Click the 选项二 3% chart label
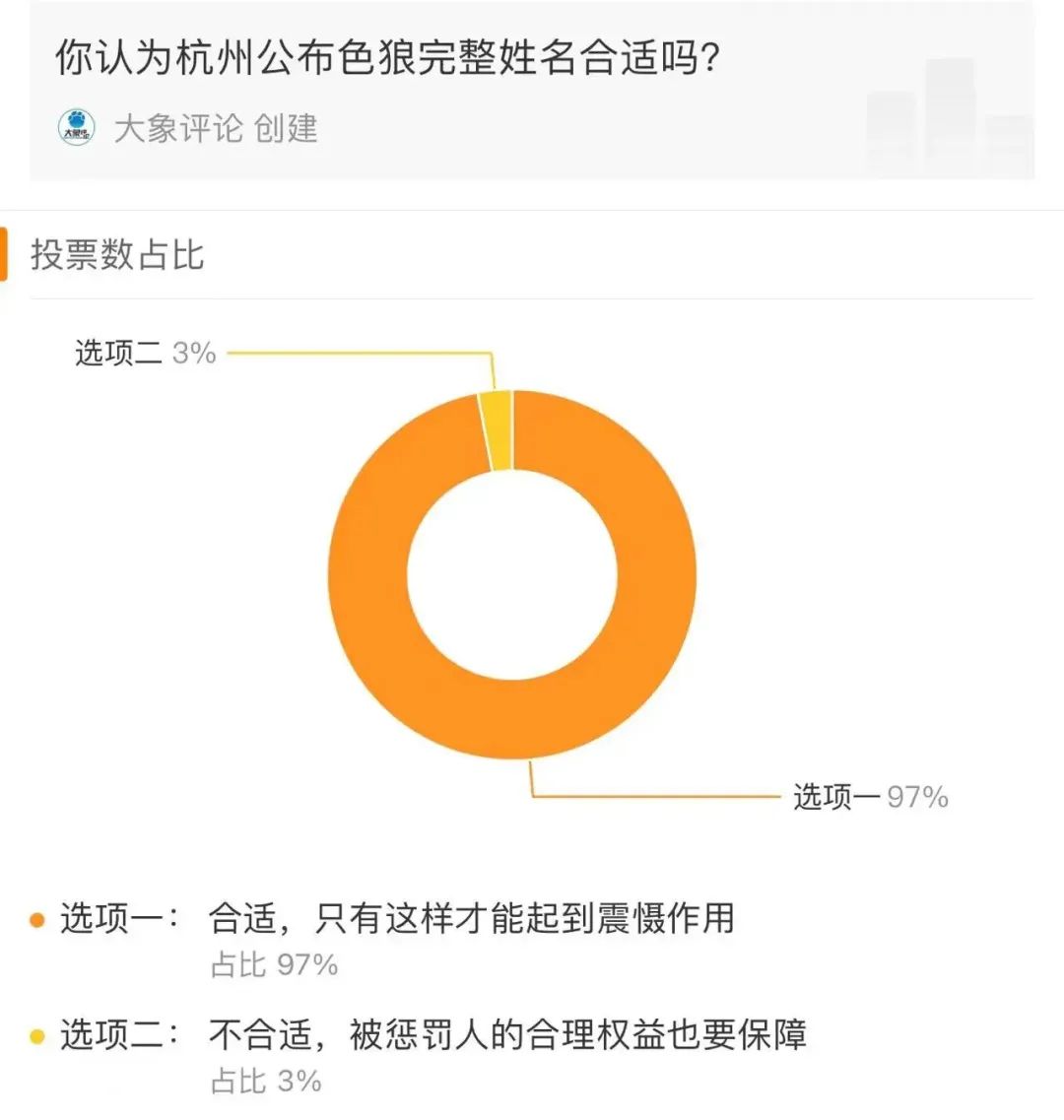 tap(145, 353)
